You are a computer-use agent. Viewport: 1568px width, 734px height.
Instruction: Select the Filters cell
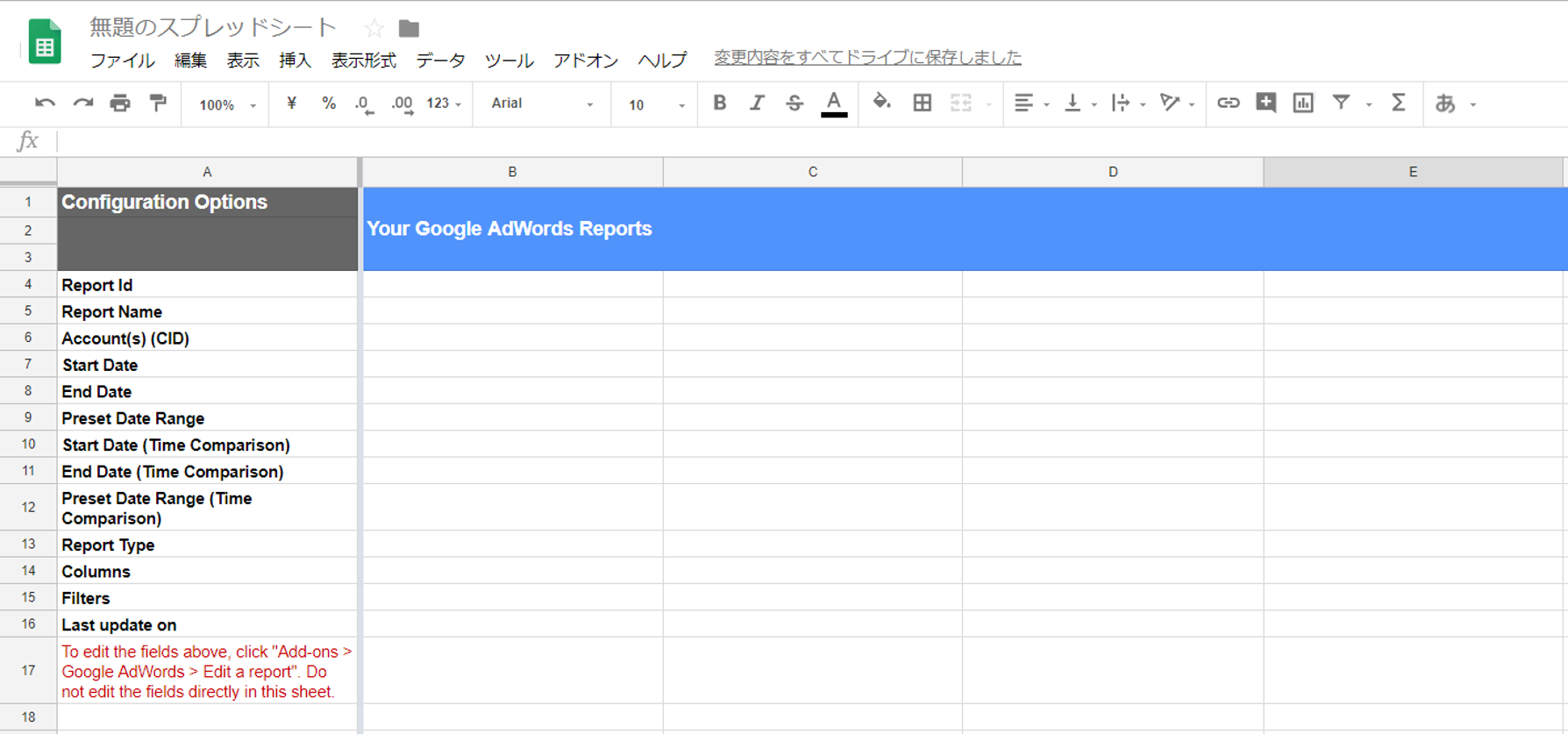(x=208, y=597)
